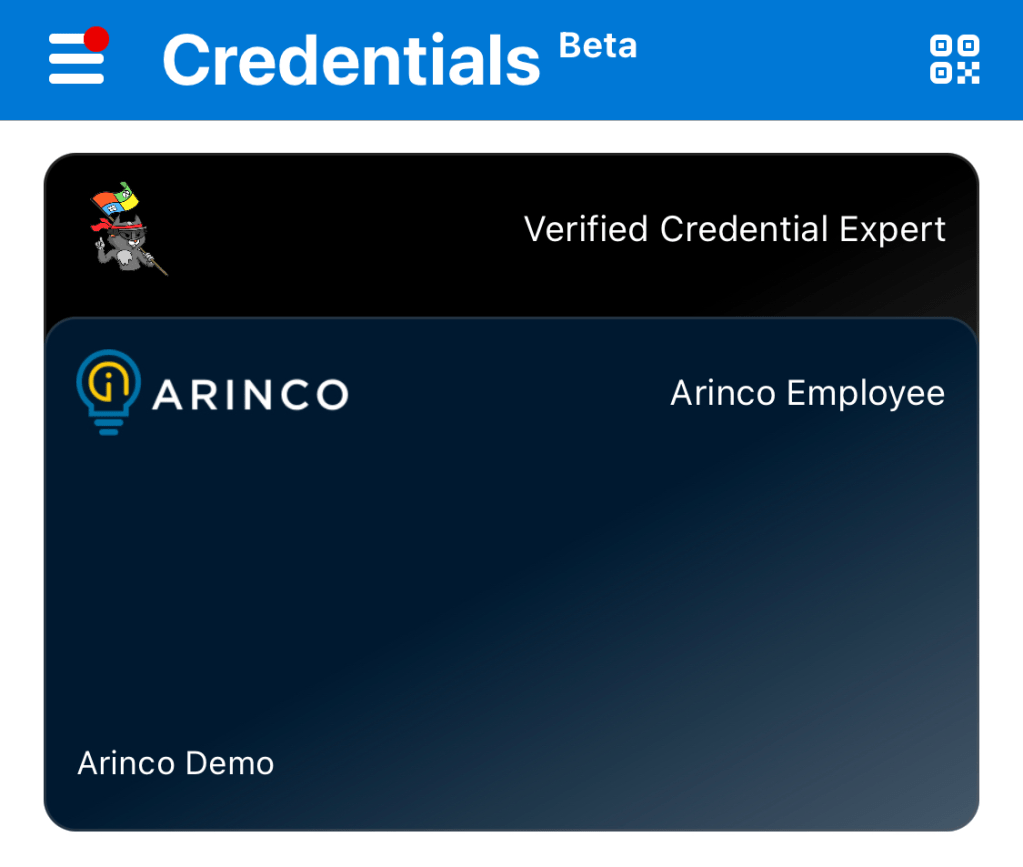Tap the Arinco Employee label on the card
The width and height of the screenshot is (1023, 867).
point(806,393)
